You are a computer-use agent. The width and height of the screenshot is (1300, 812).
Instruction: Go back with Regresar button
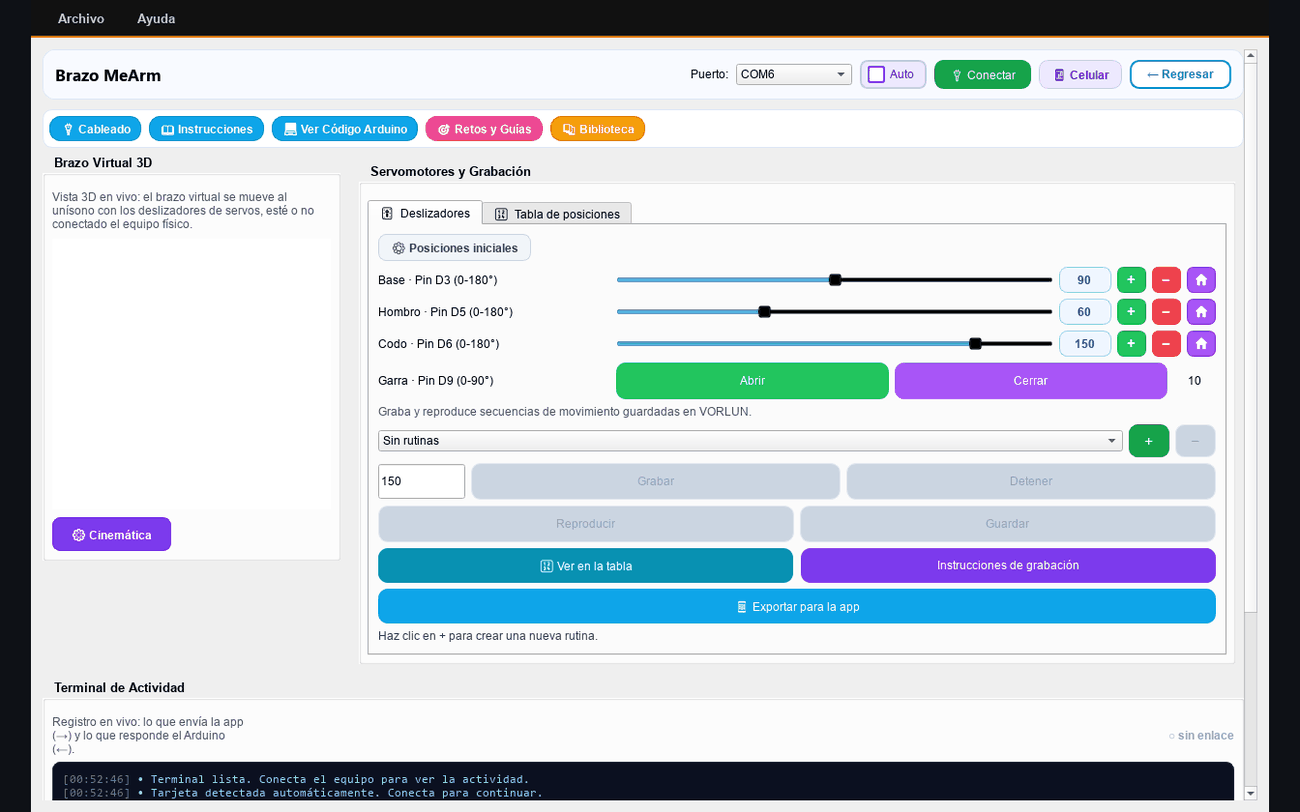pos(1180,75)
